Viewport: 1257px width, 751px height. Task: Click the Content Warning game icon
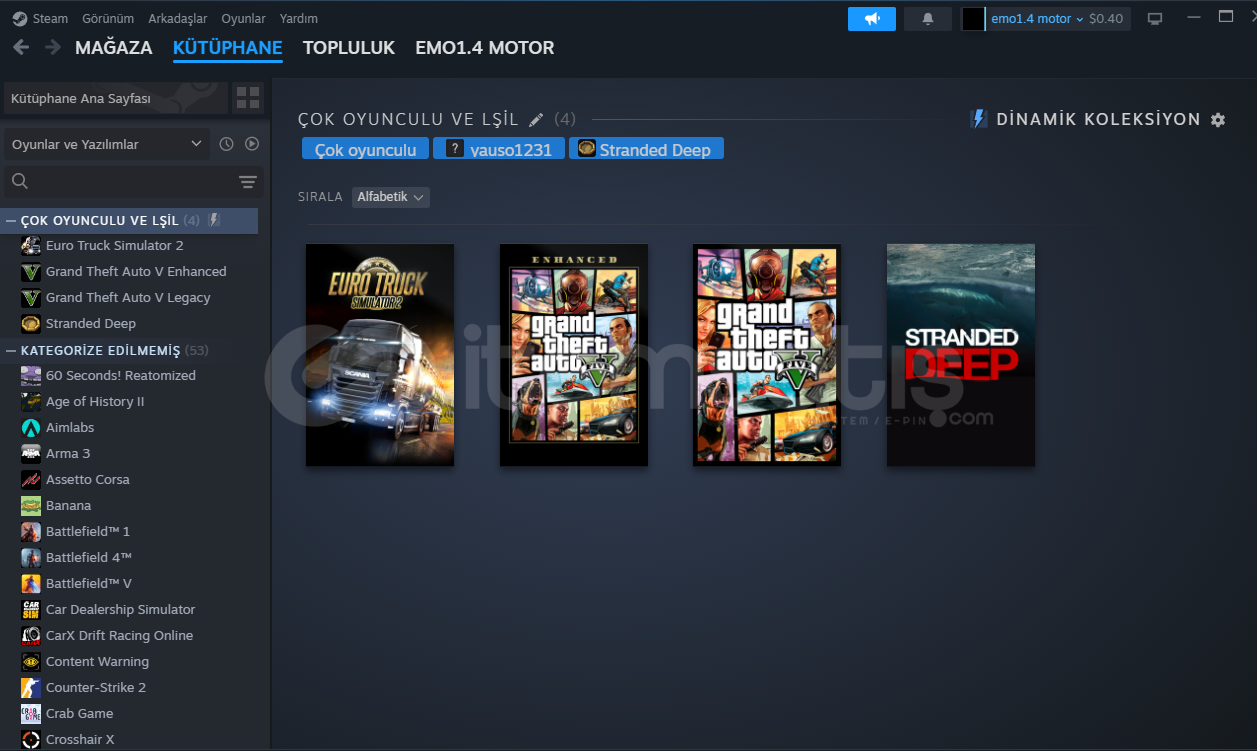pos(31,661)
